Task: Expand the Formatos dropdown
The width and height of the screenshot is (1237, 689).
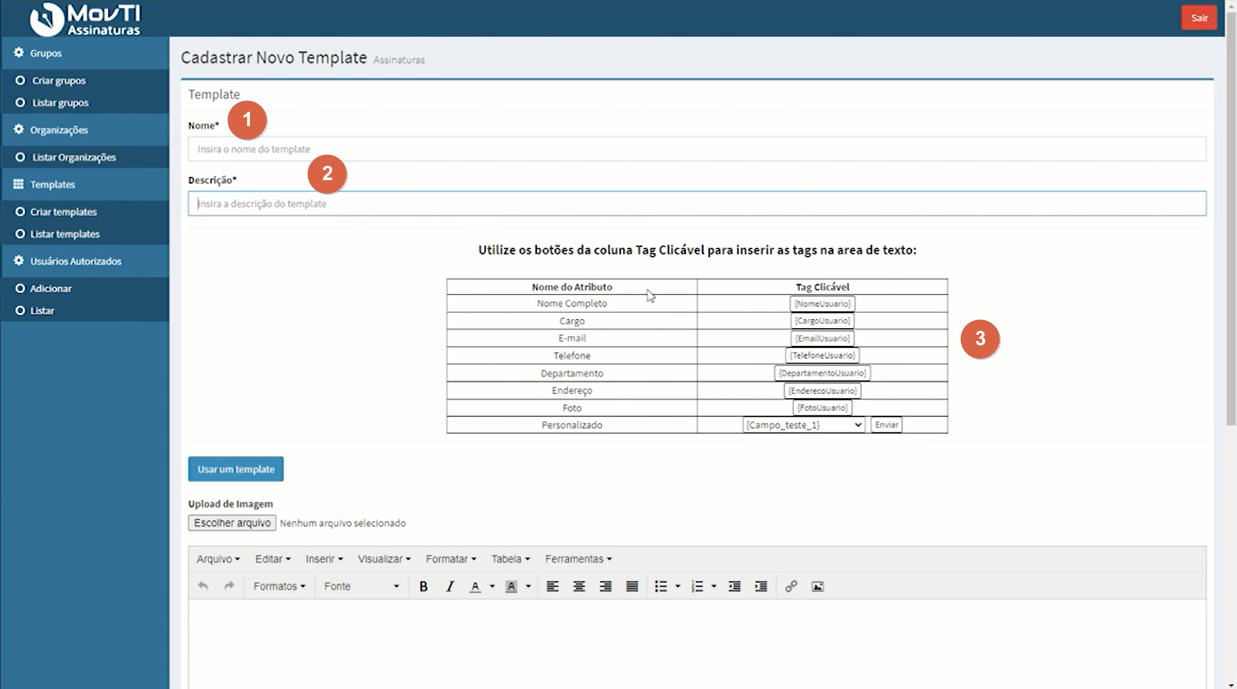Action: [279, 587]
